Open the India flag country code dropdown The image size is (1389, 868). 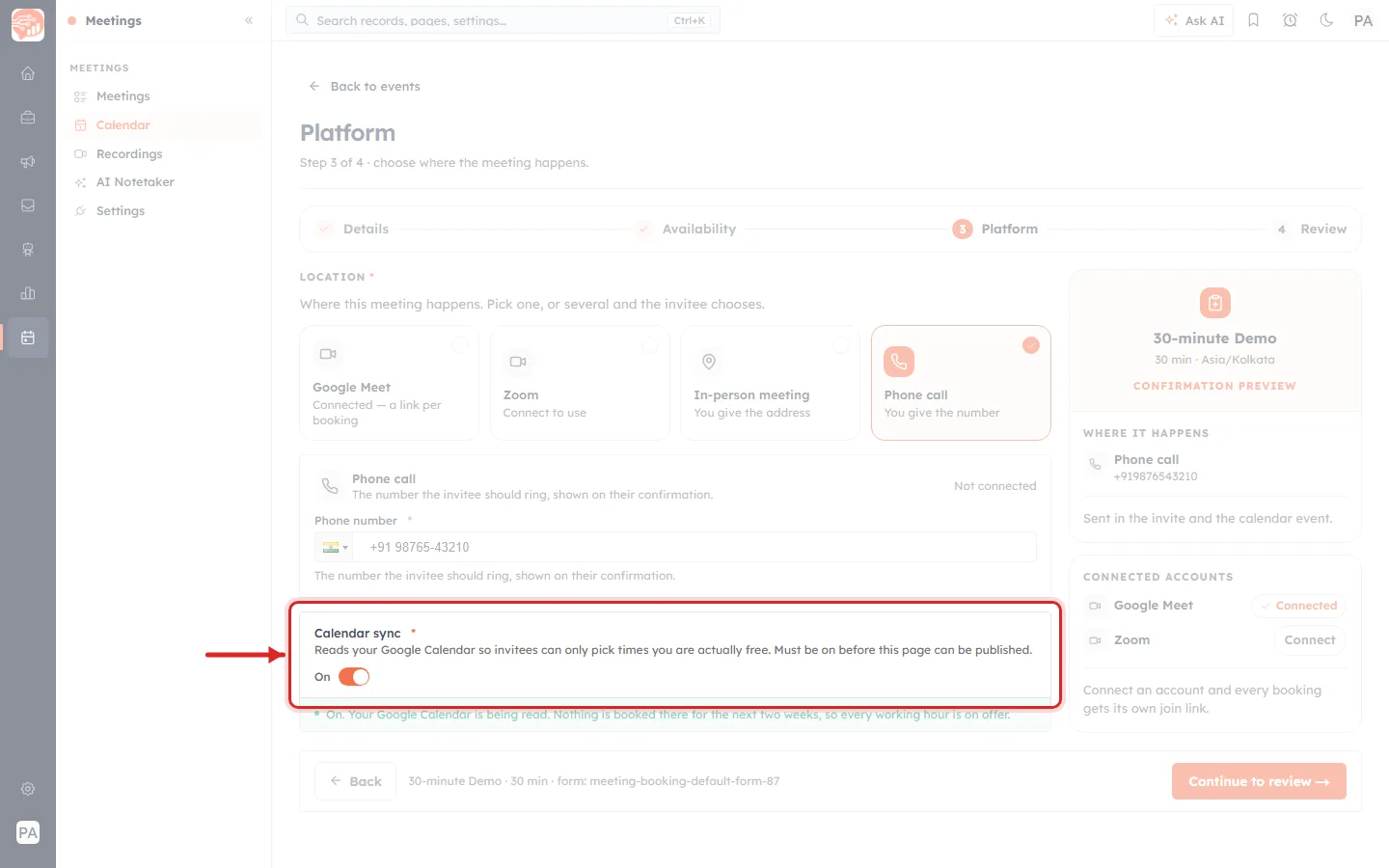335,547
